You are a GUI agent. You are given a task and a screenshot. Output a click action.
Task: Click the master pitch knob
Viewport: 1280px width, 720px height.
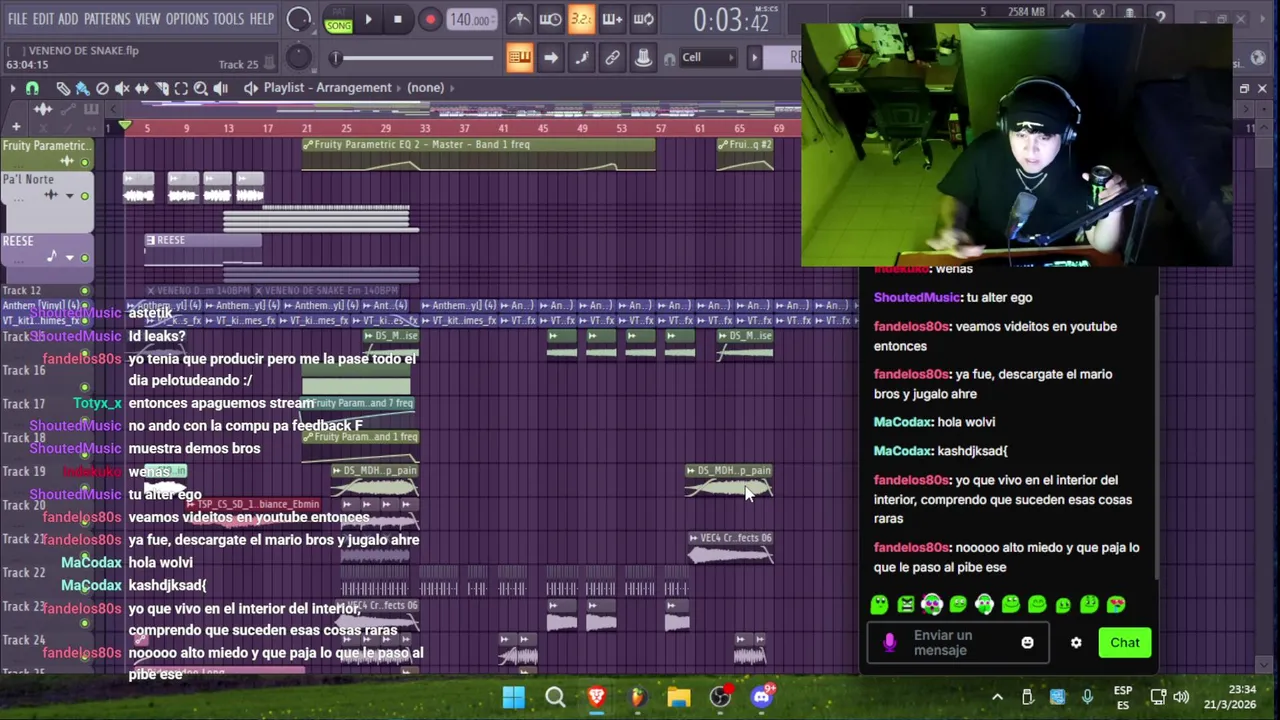pos(299,57)
